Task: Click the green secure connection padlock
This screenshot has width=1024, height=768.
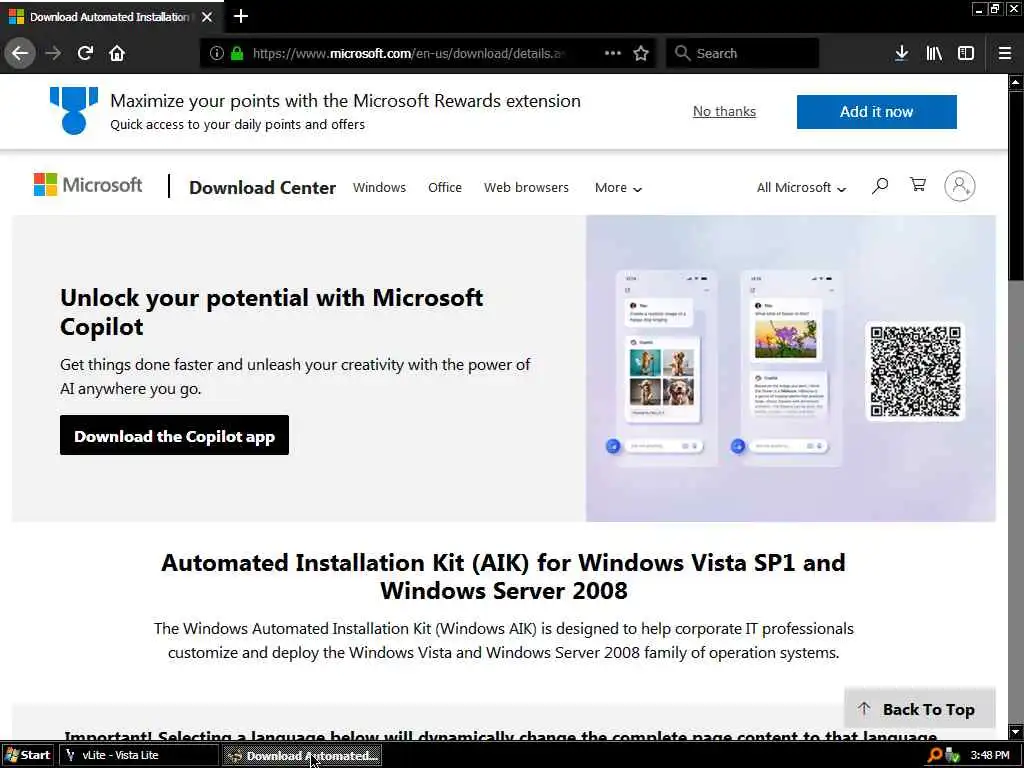Action: point(237,53)
